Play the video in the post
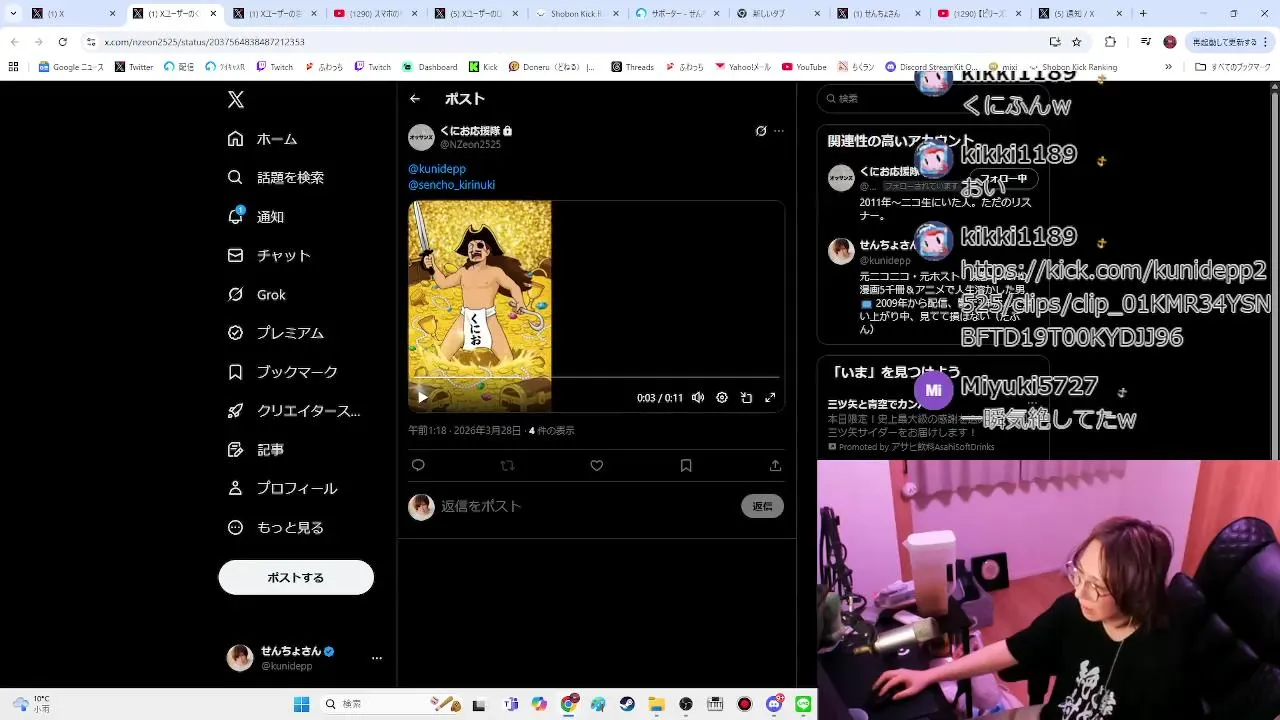 pyautogui.click(x=423, y=397)
